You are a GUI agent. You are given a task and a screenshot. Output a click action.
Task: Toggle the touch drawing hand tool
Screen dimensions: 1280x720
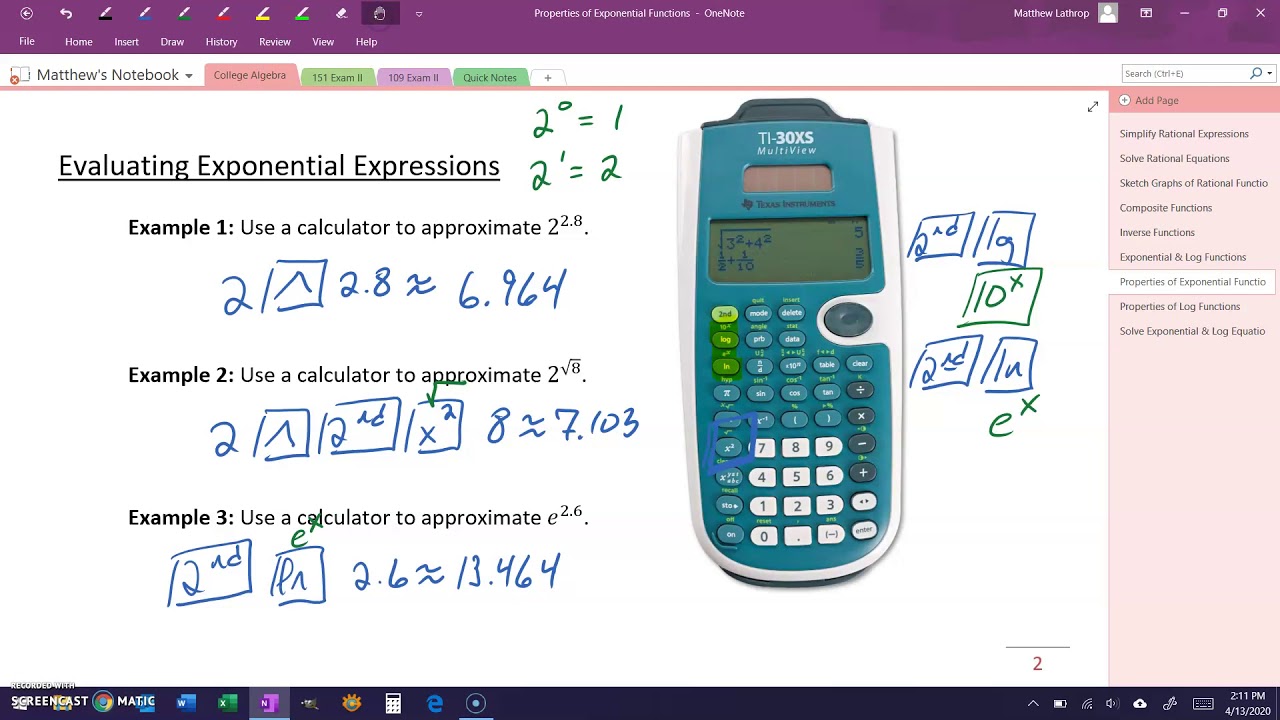coord(380,13)
